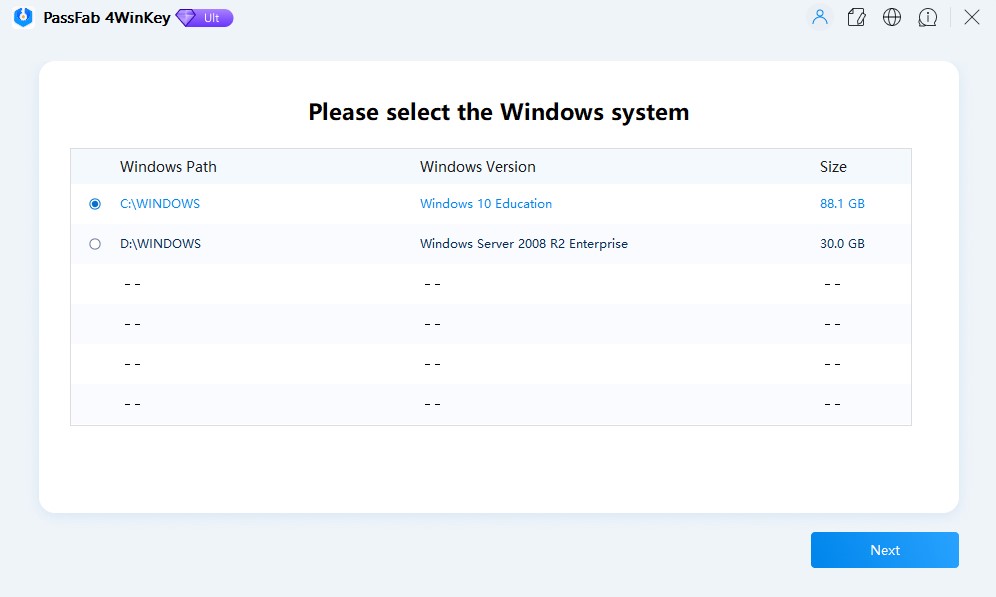Close the PassFab 4WinKey window
The image size is (996, 597).
tap(971, 17)
